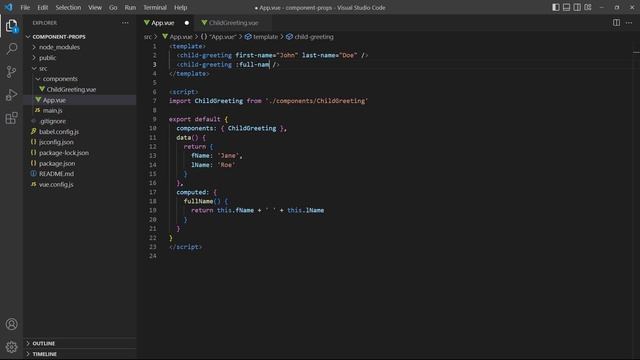
Task: Click the fullName computed method name
Action: [198, 201]
